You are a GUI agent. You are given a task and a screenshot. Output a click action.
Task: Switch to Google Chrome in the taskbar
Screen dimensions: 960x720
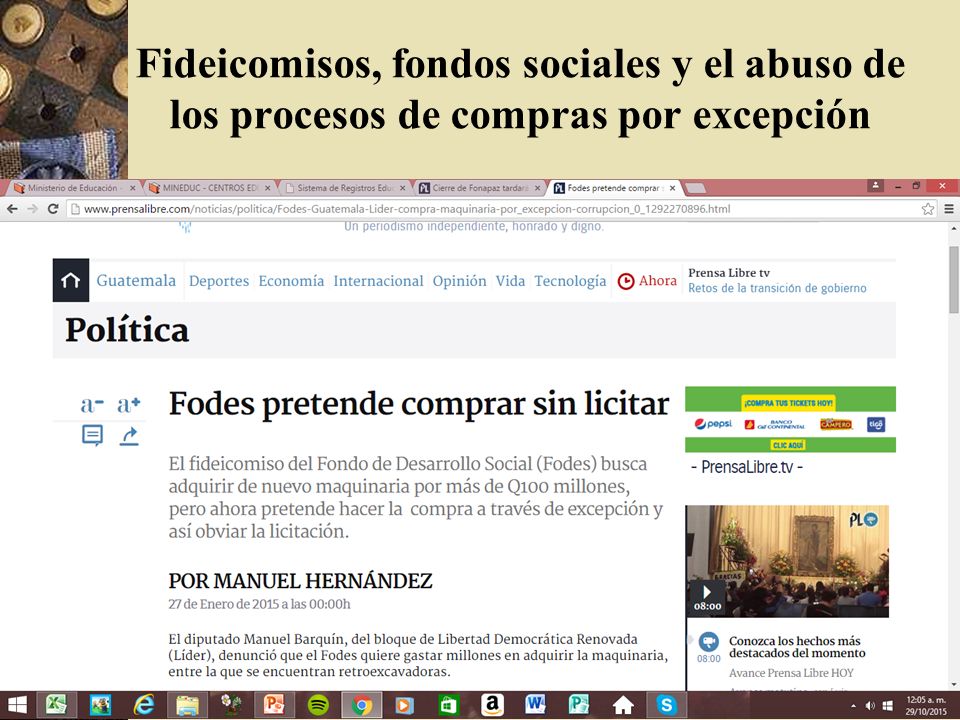(362, 705)
